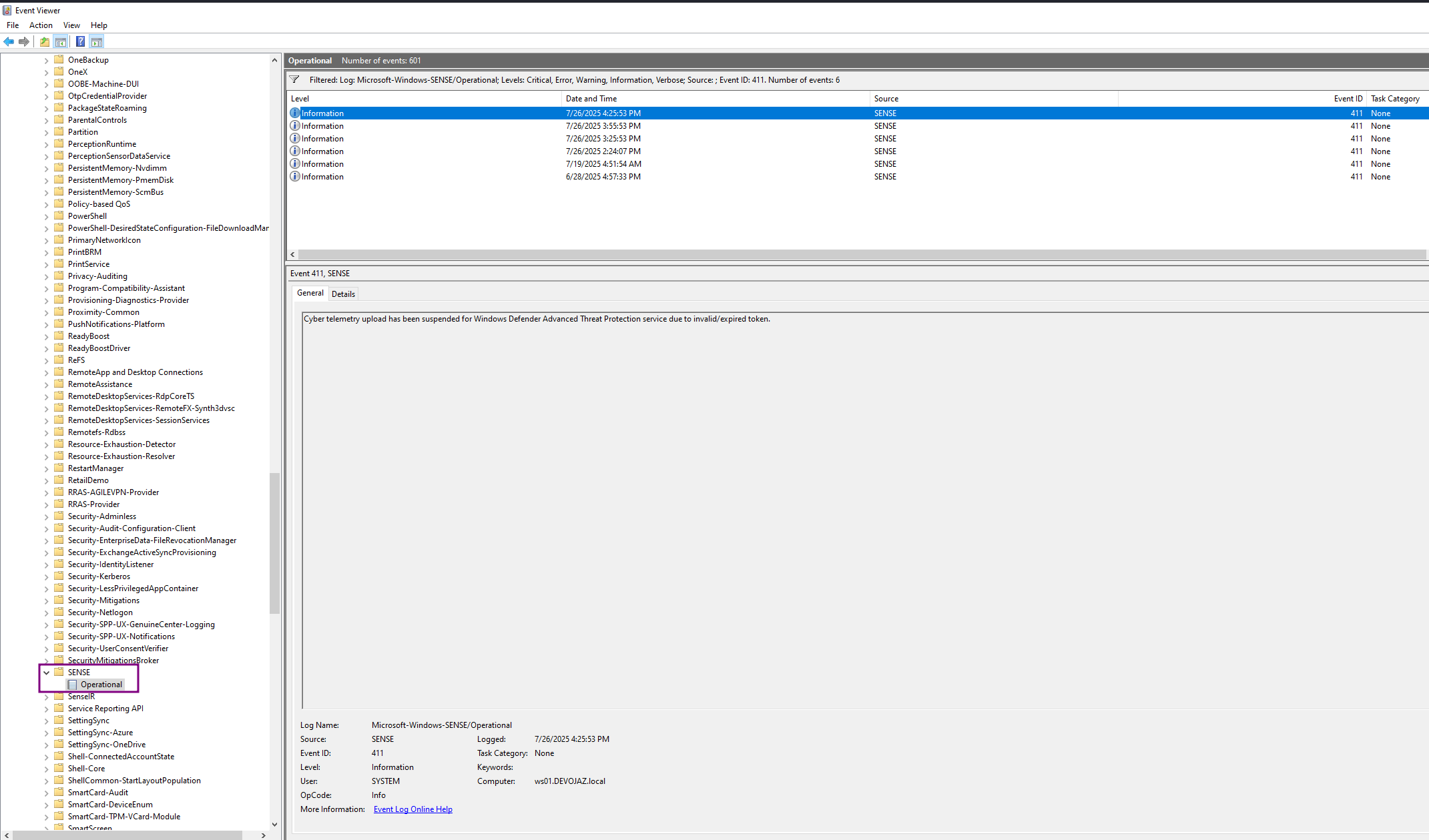Sort by the Date and Time column header
This screenshot has width=1429, height=840.
(x=716, y=99)
